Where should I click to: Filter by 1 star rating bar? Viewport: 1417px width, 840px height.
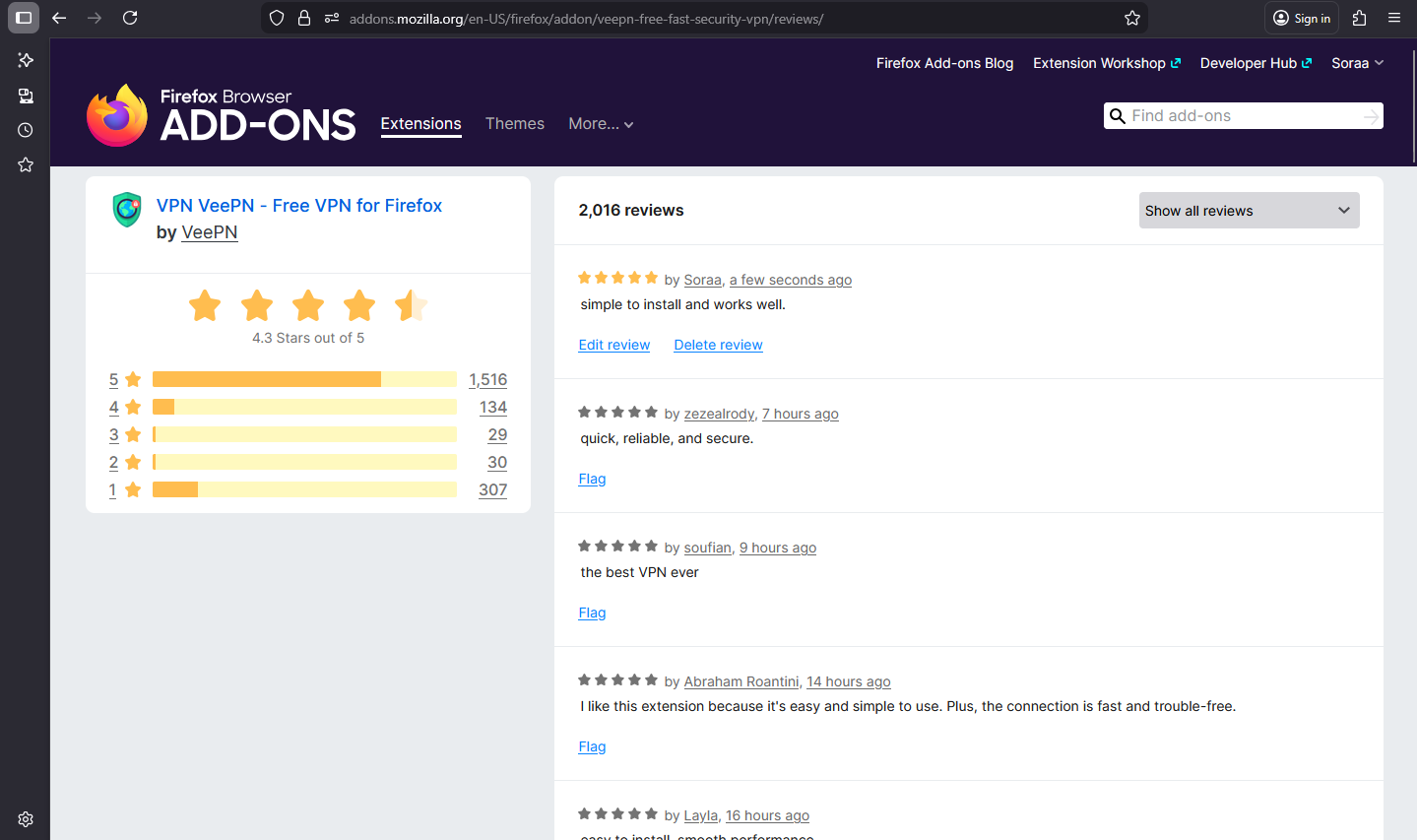pyautogui.click(x=304, y=489)
